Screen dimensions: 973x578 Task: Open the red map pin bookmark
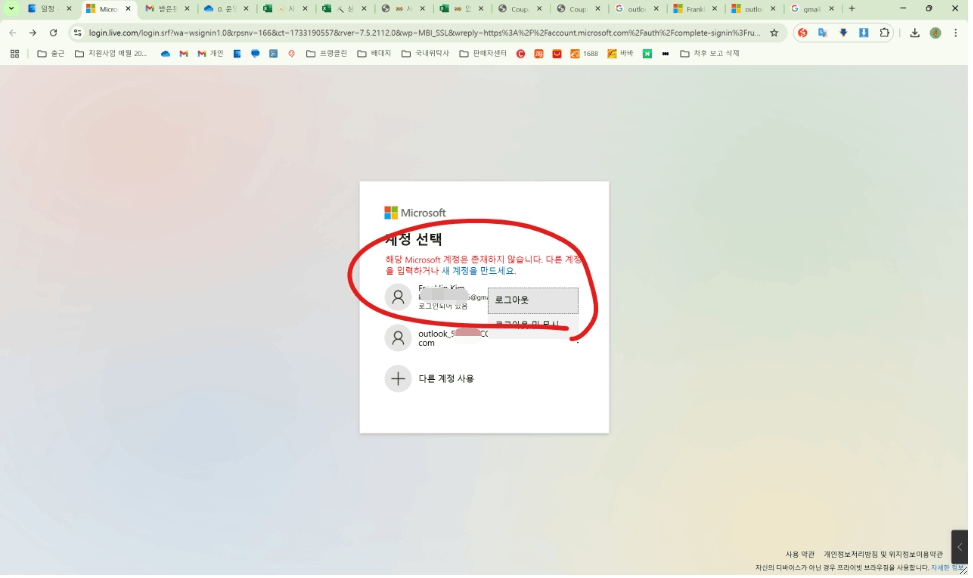pyautogui.click(x=293, y=54)
